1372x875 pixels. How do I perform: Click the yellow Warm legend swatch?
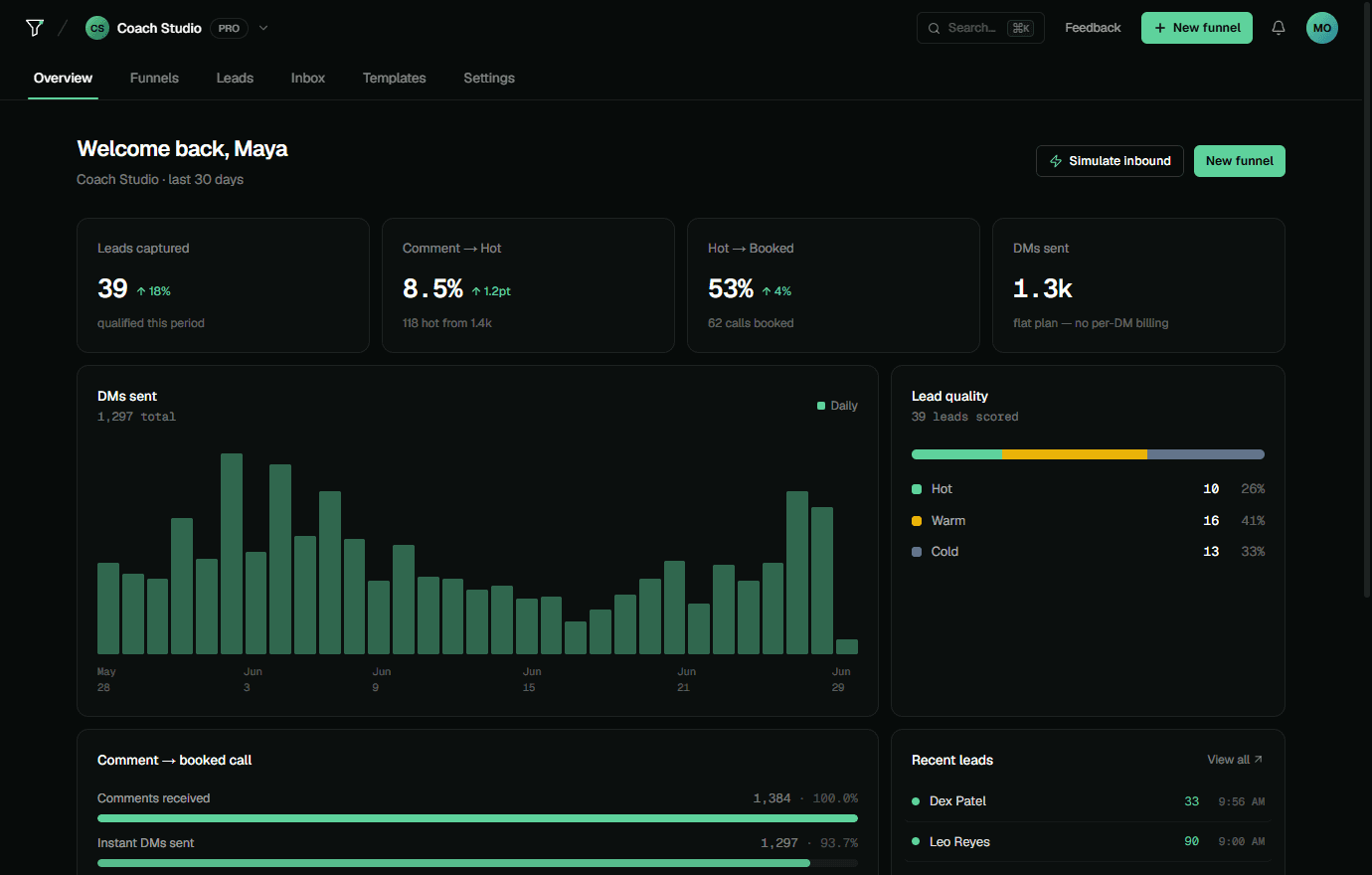917,521
